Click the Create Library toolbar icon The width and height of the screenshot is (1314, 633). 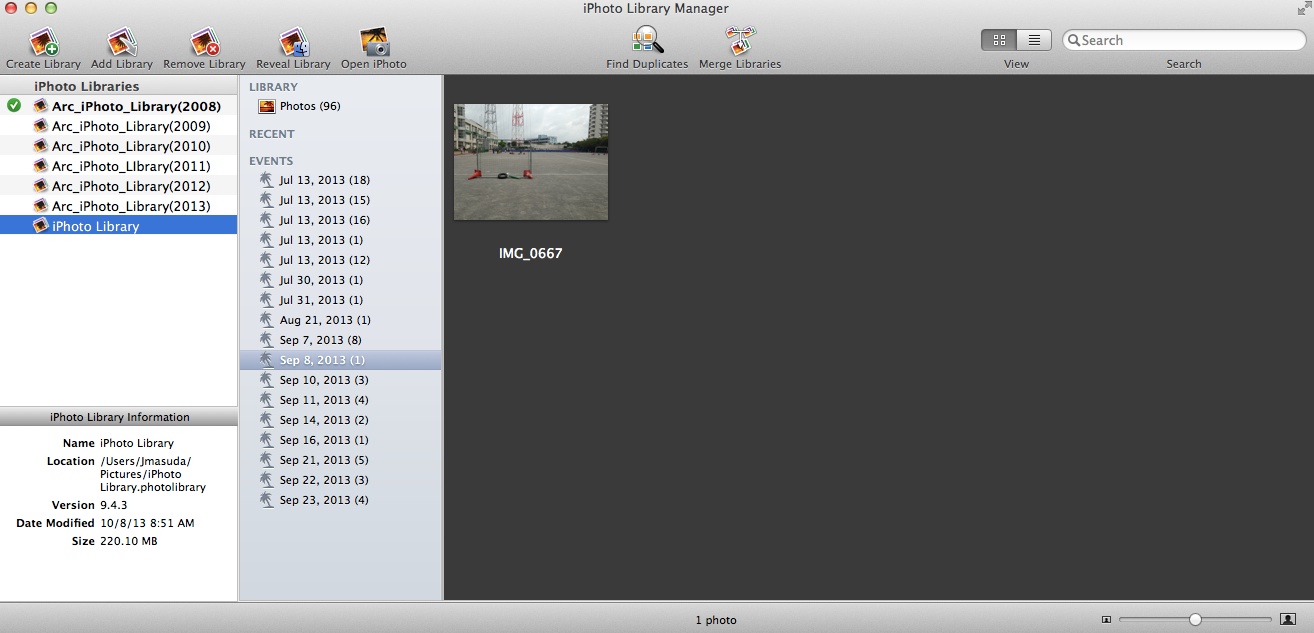[x=43, y=42]
